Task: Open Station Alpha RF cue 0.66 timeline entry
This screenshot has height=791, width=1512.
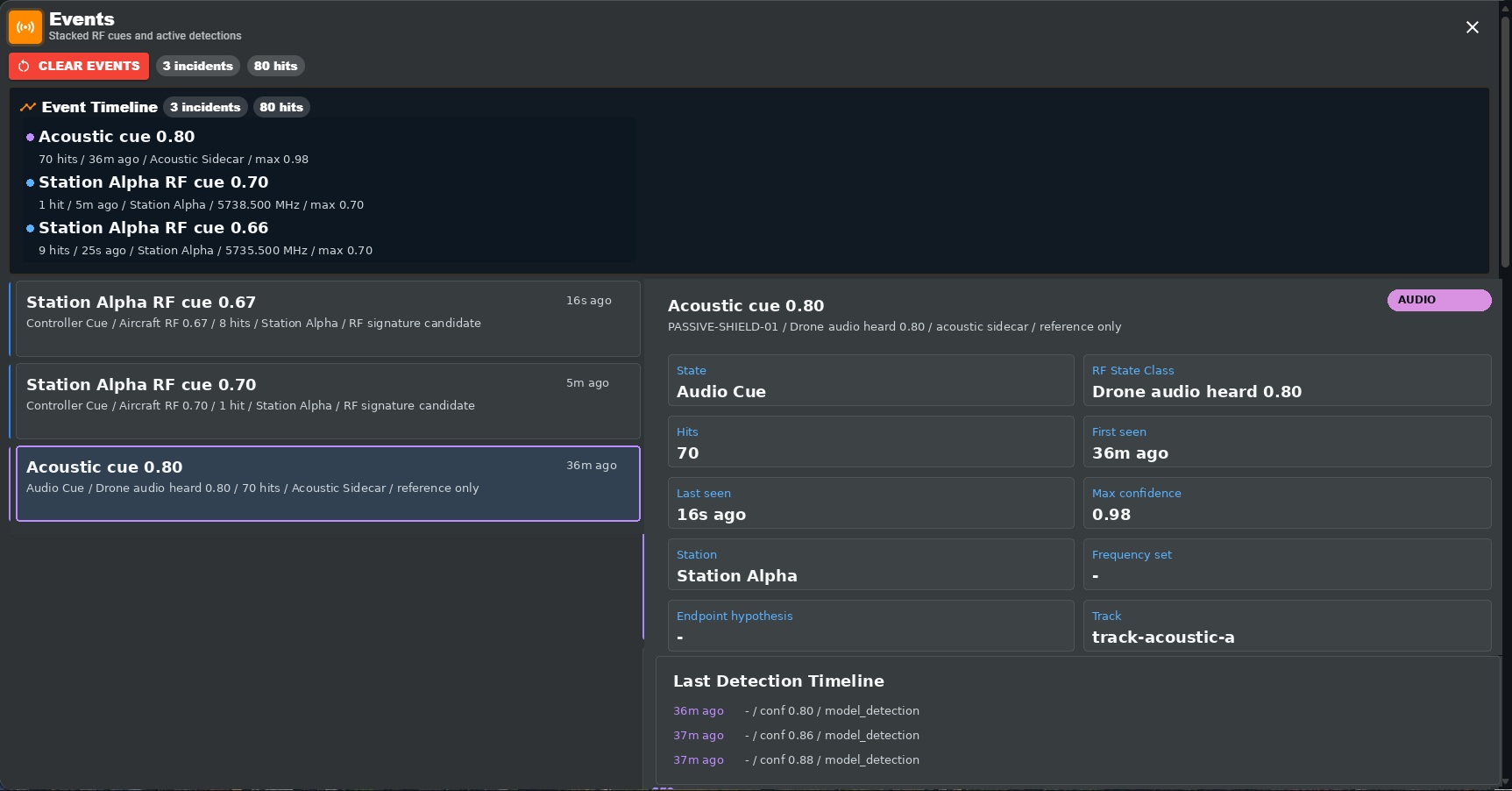Action: 153,228
